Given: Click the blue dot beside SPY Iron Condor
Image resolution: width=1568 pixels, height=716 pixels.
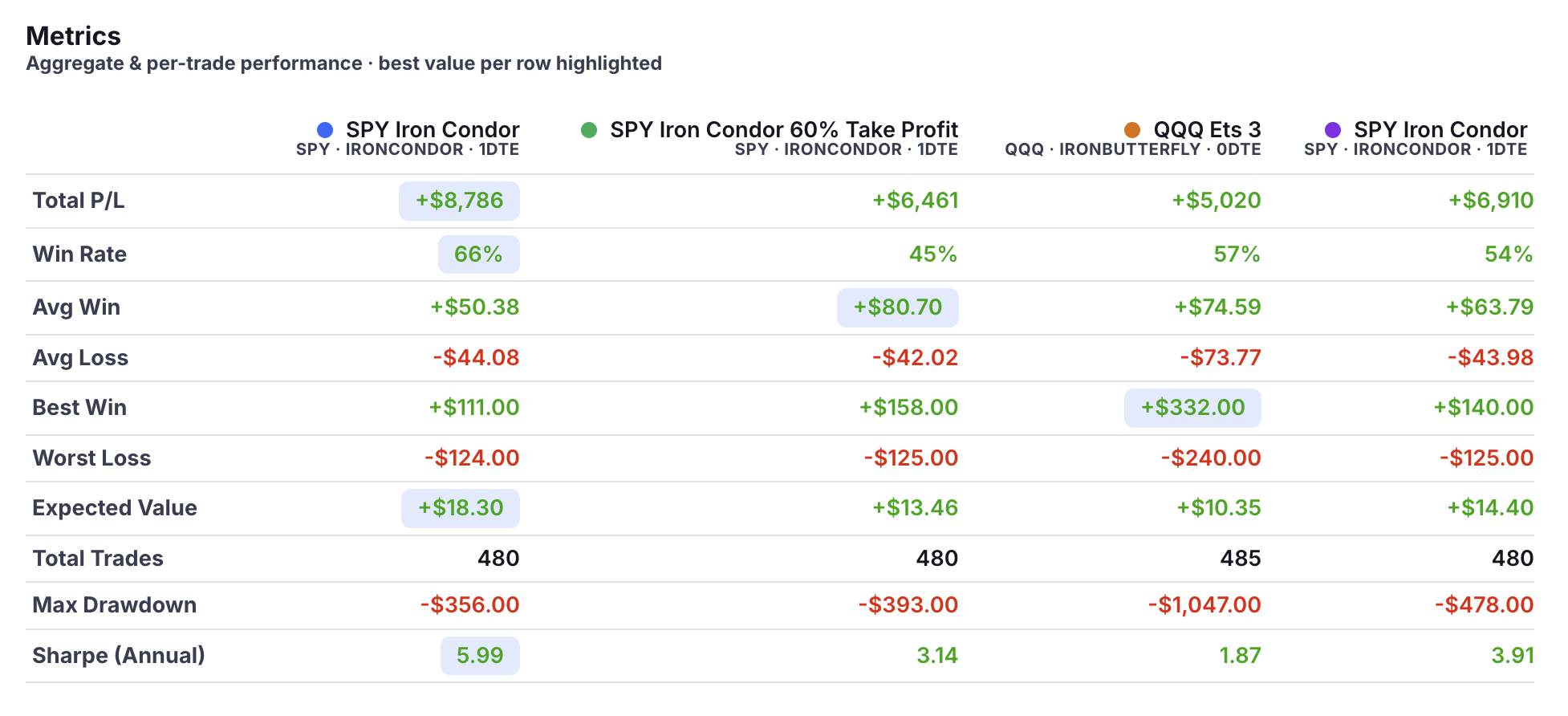Looking at the screenshot, I should (x=325, y=130).
